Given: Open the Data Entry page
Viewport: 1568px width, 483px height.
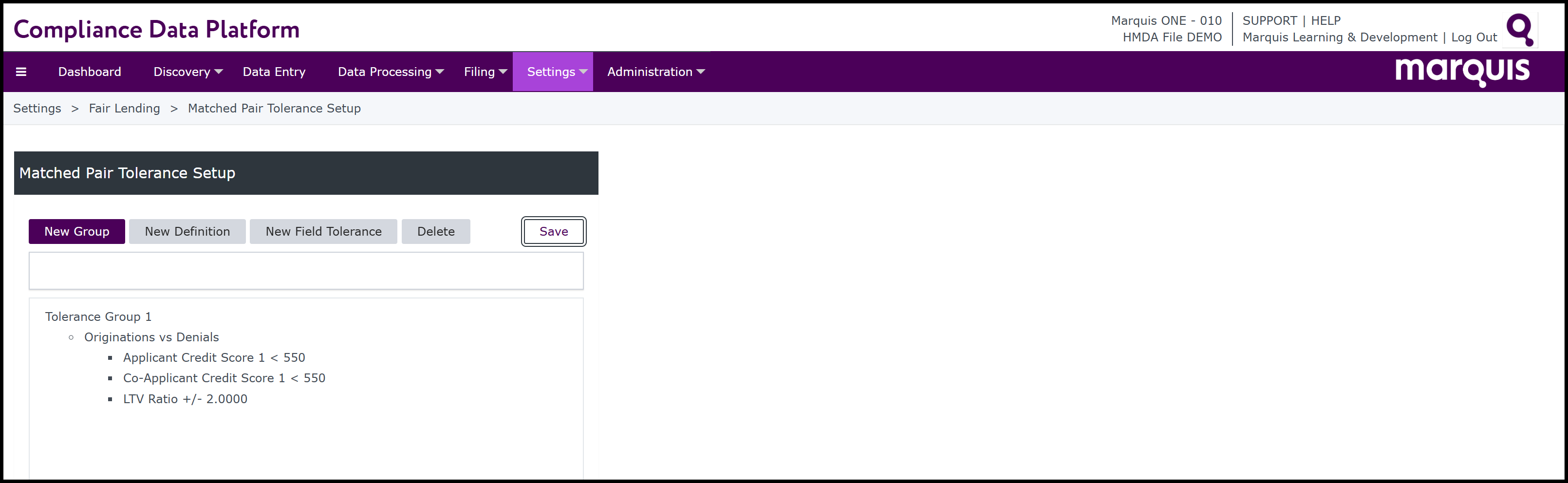Looking at the screenshot, I should [274, 72].
